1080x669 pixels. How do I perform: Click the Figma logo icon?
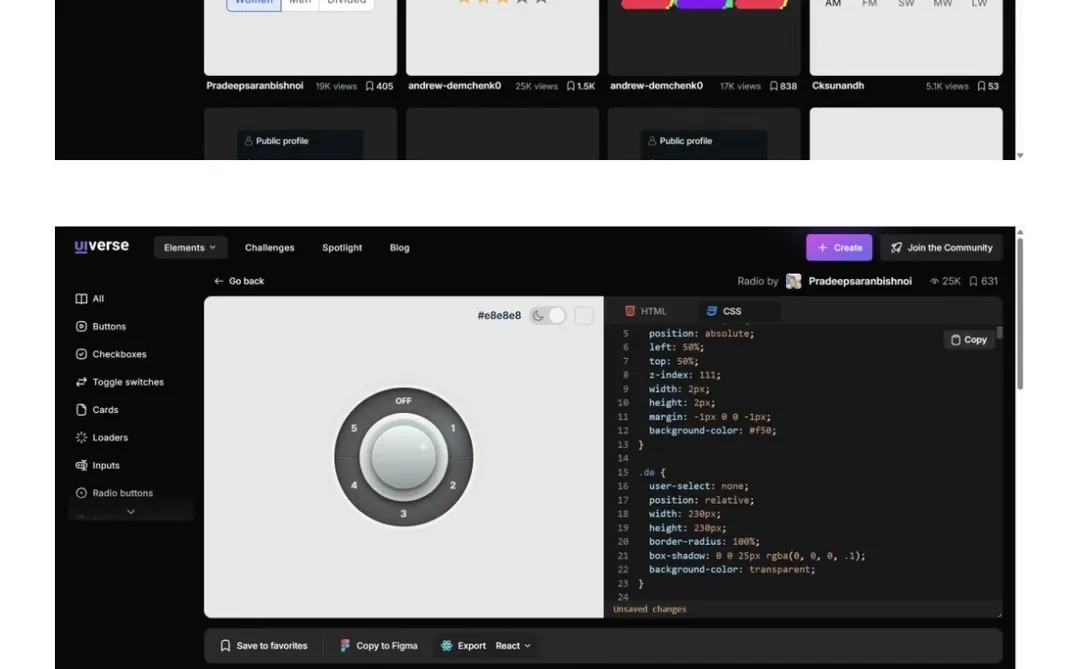(x=345, y=646)
